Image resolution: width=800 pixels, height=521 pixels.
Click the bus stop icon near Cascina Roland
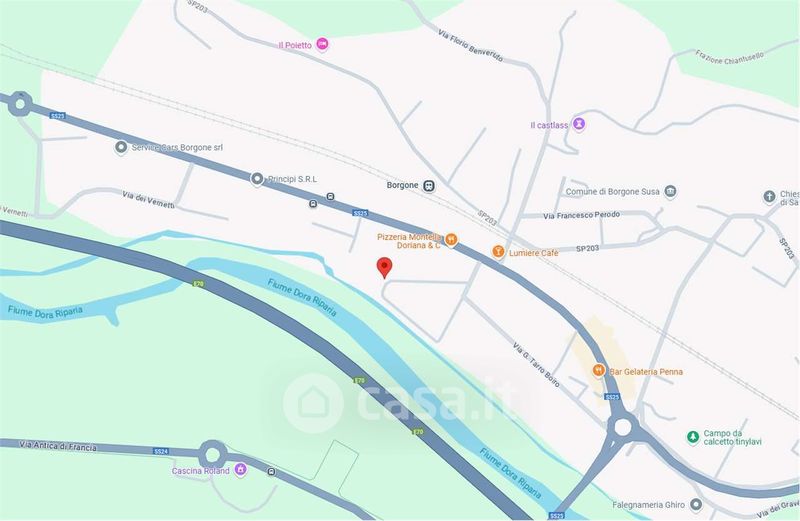(271, 472)
